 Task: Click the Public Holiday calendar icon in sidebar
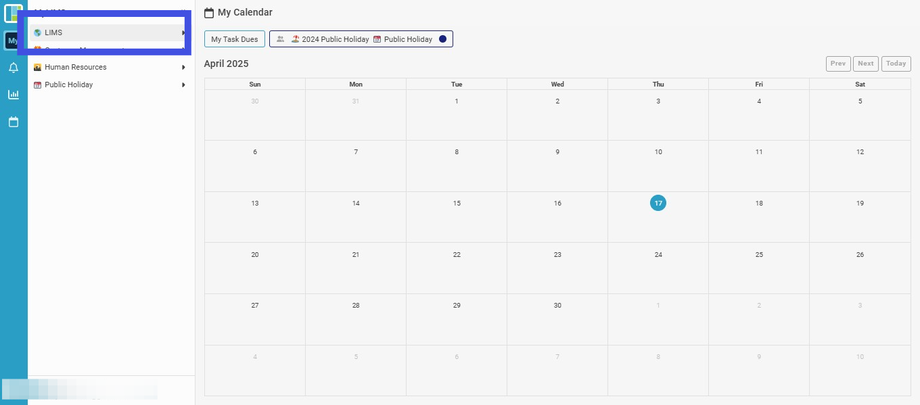click(x=38, y=85)
